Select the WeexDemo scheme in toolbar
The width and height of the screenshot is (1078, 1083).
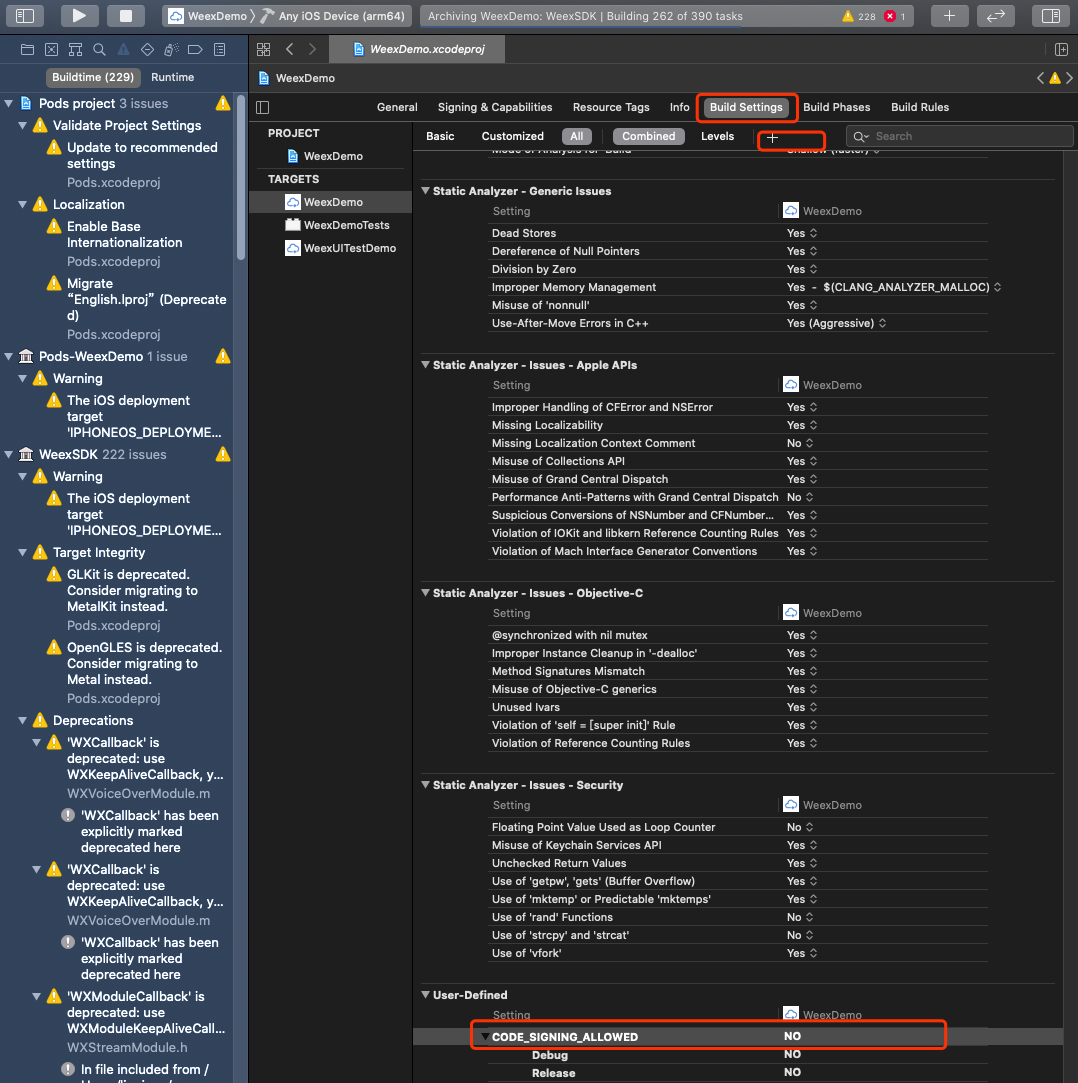click(209, 16)
